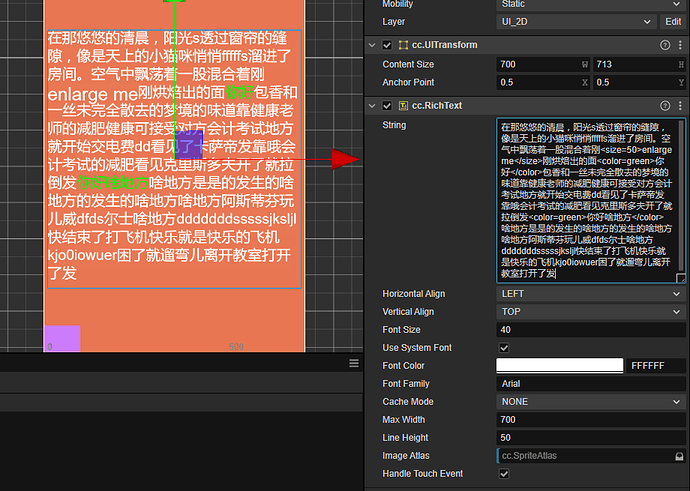
Task: Open Cache Mode dropdown
Action: pyautogui.click(x=591, y=402)
